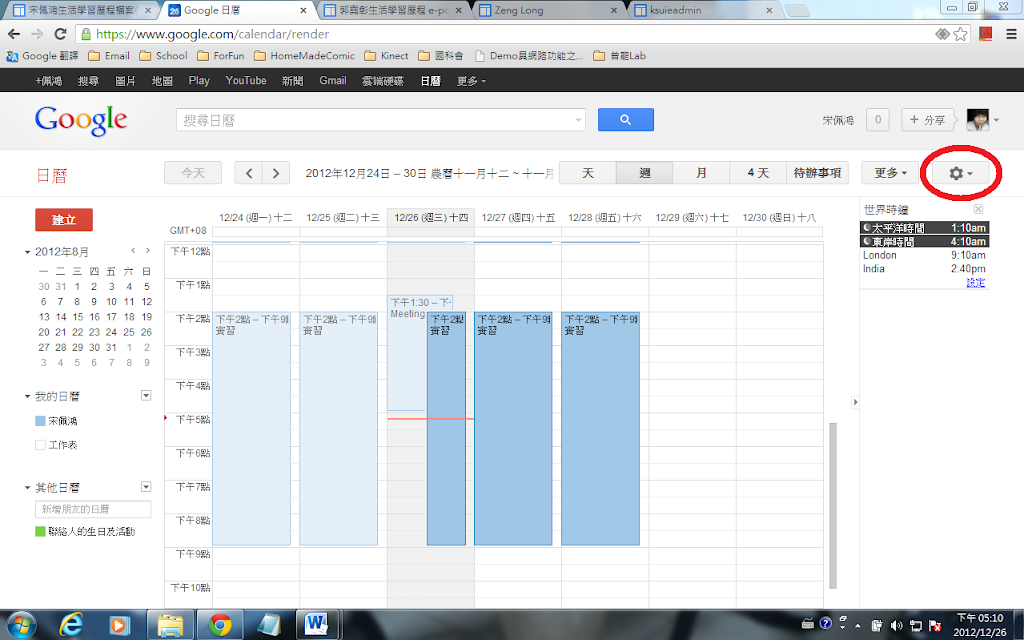Open Wednesday 實習 event block
This screenshot has height=640, width=1024.
446,428
